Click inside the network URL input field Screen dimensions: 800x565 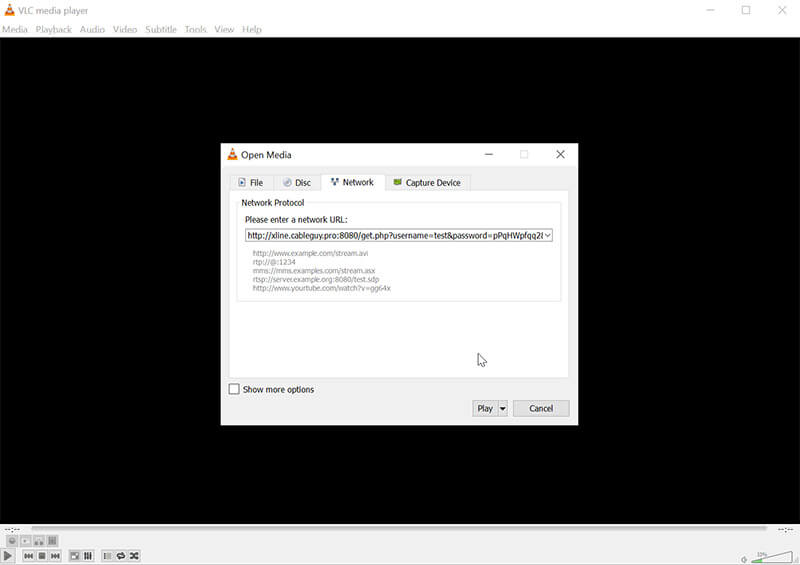[394, 235]
